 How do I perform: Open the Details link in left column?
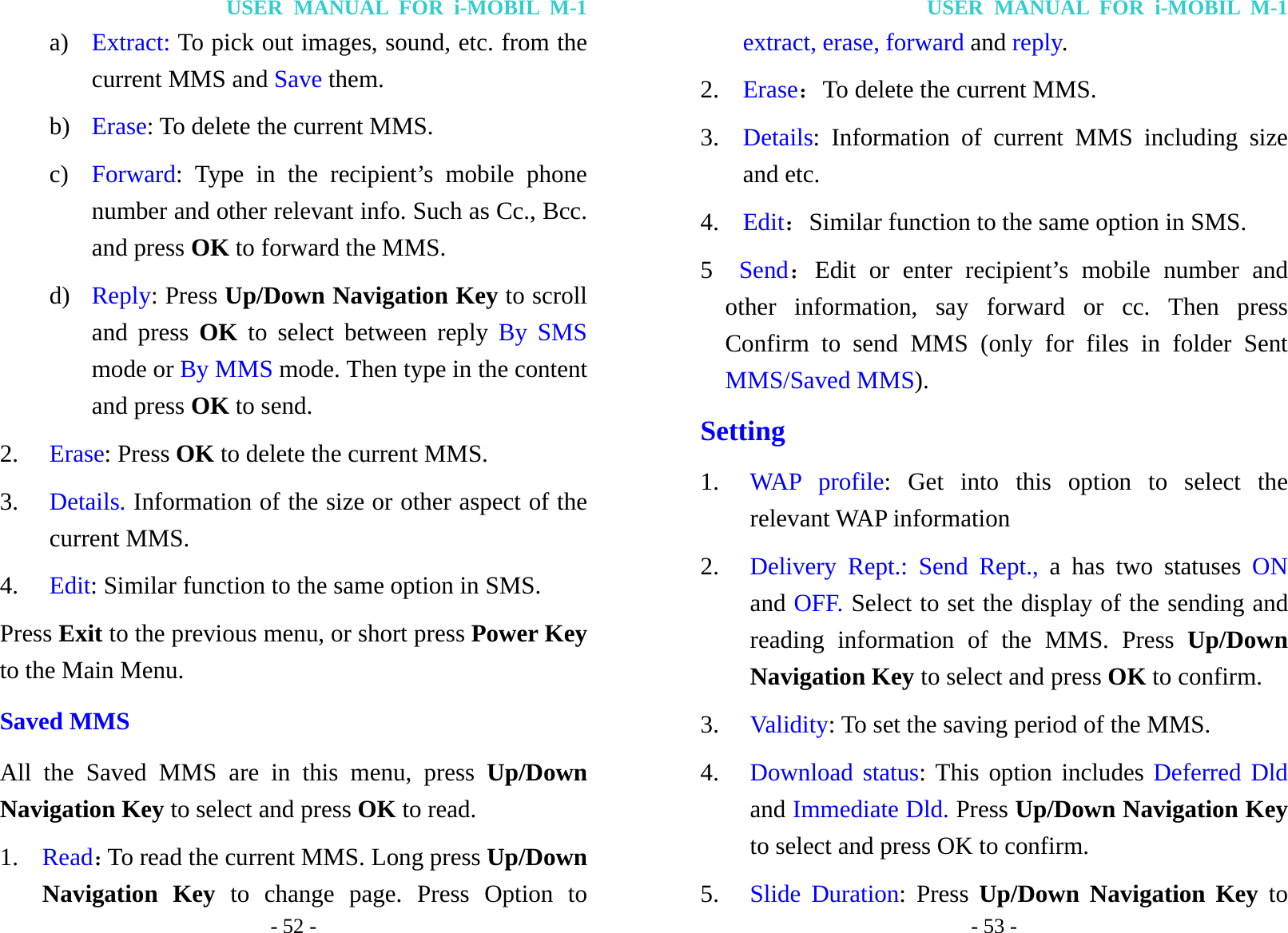[x=86, y=501]
